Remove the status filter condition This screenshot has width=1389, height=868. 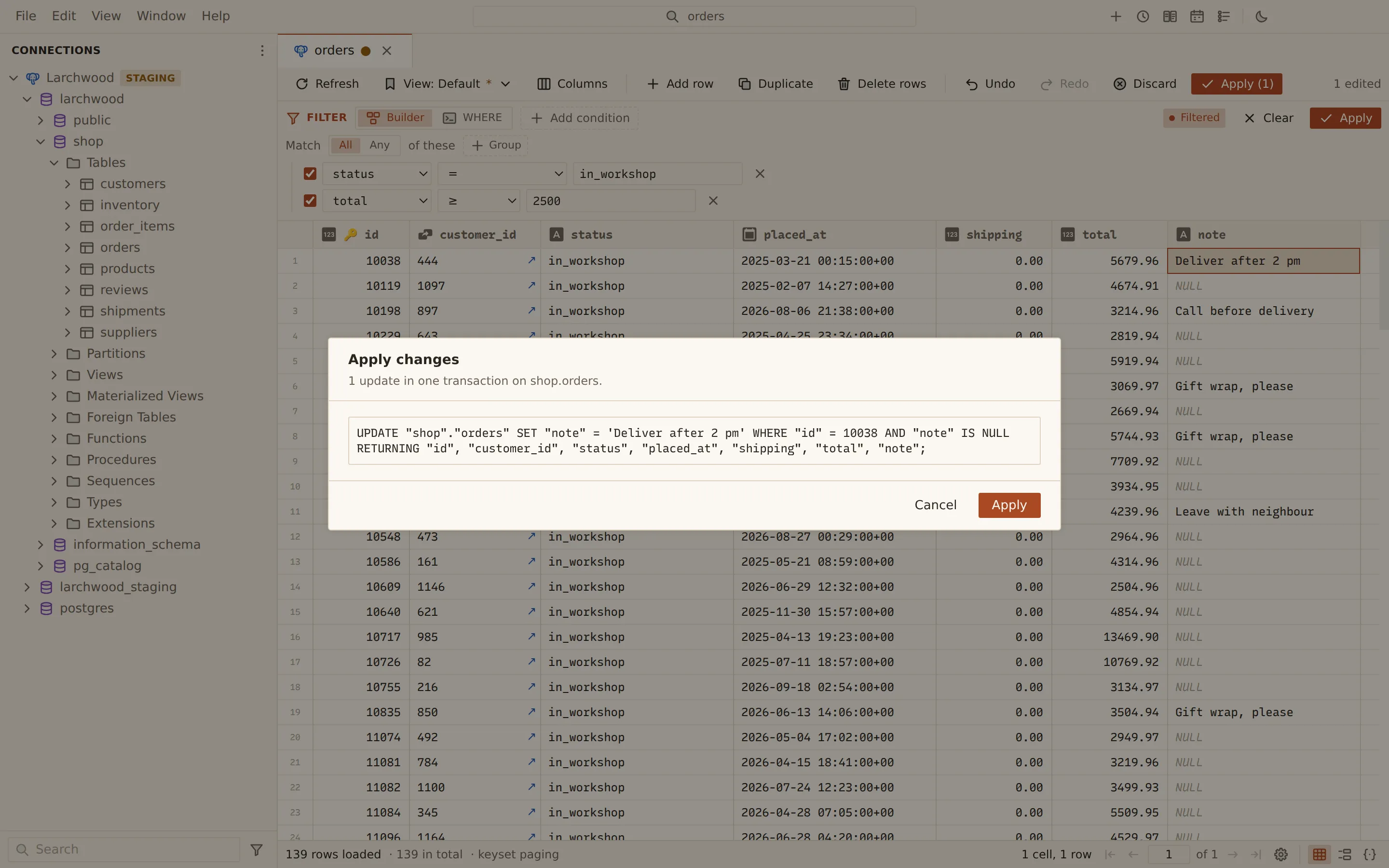point(759,174)
